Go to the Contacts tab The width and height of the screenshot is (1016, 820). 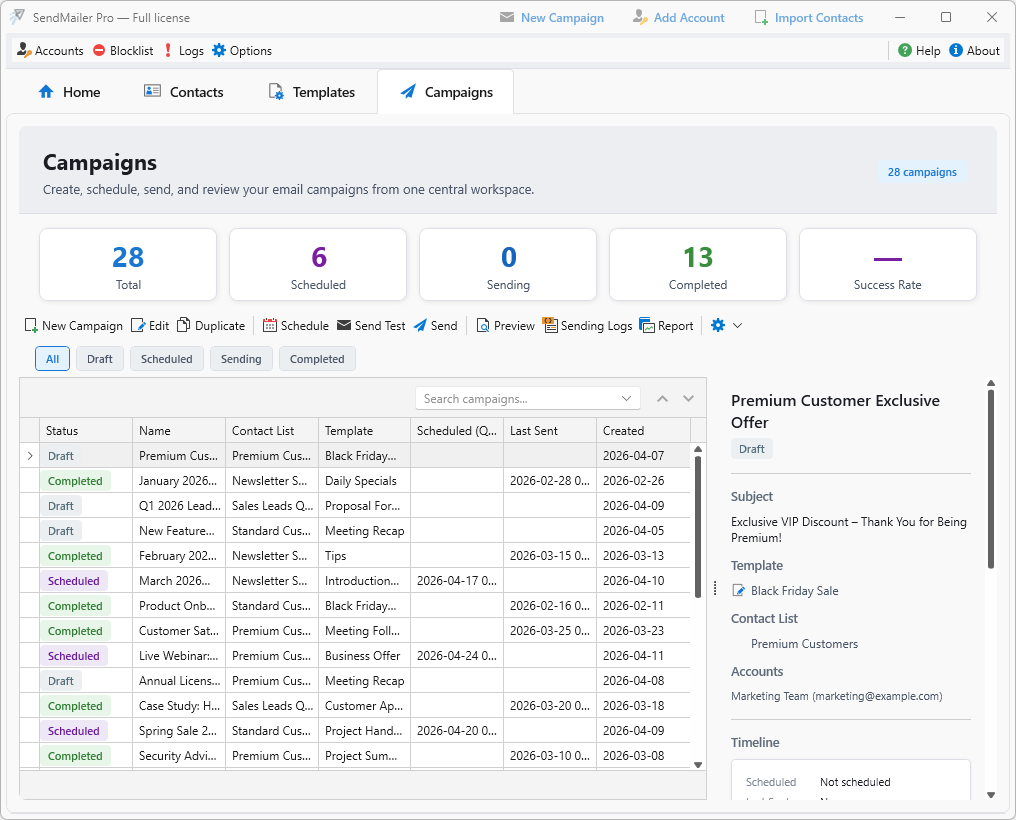point(184,91)
